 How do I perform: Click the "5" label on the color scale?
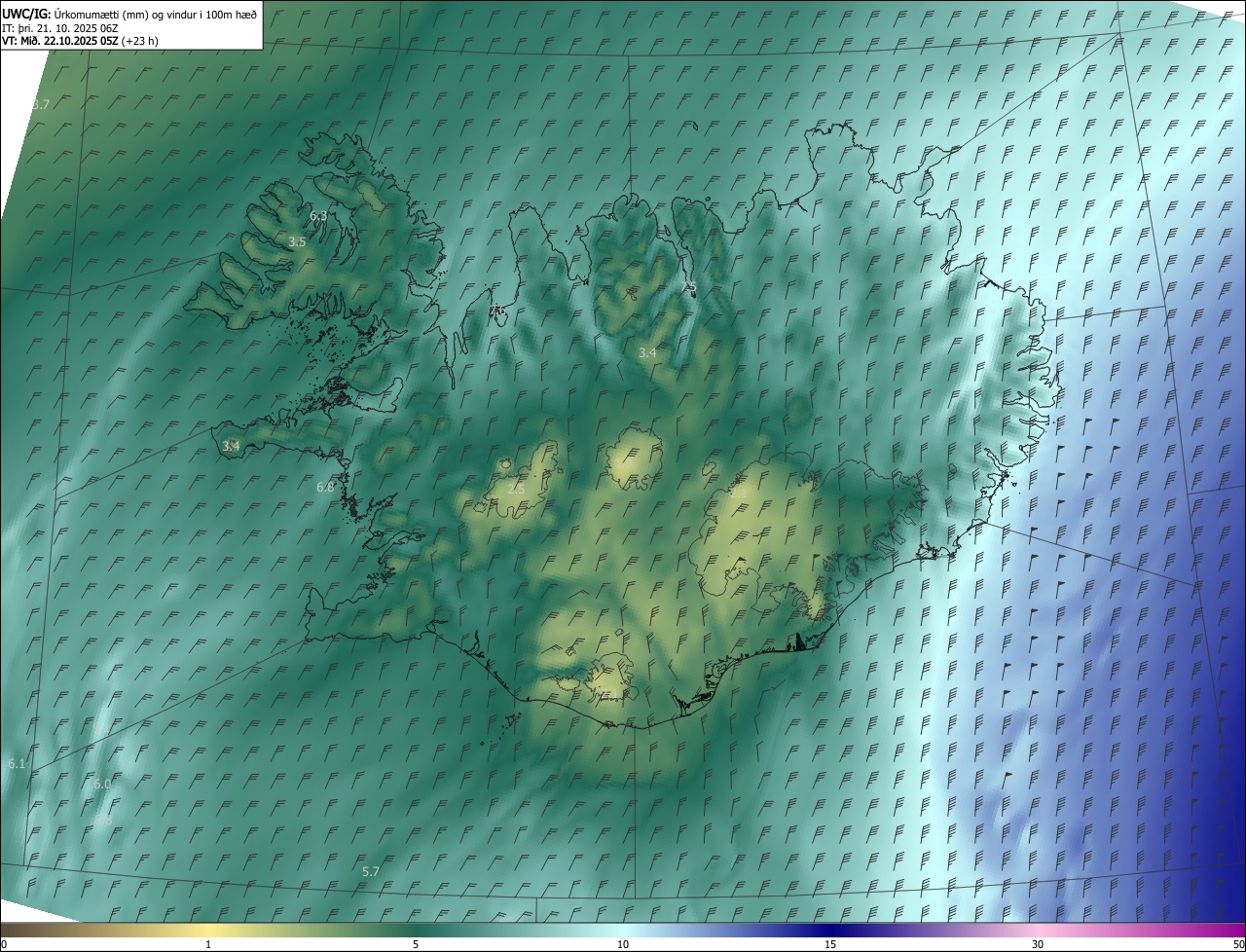coord(416,944)
